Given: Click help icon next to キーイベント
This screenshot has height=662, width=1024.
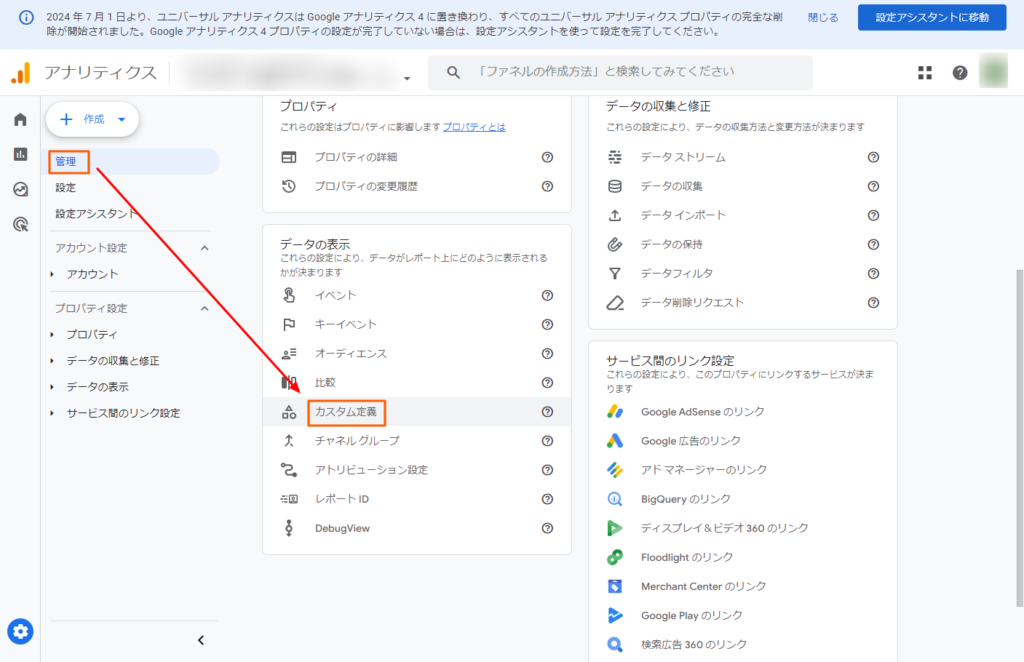Looking at the screenshot, I should coord(547,324).
